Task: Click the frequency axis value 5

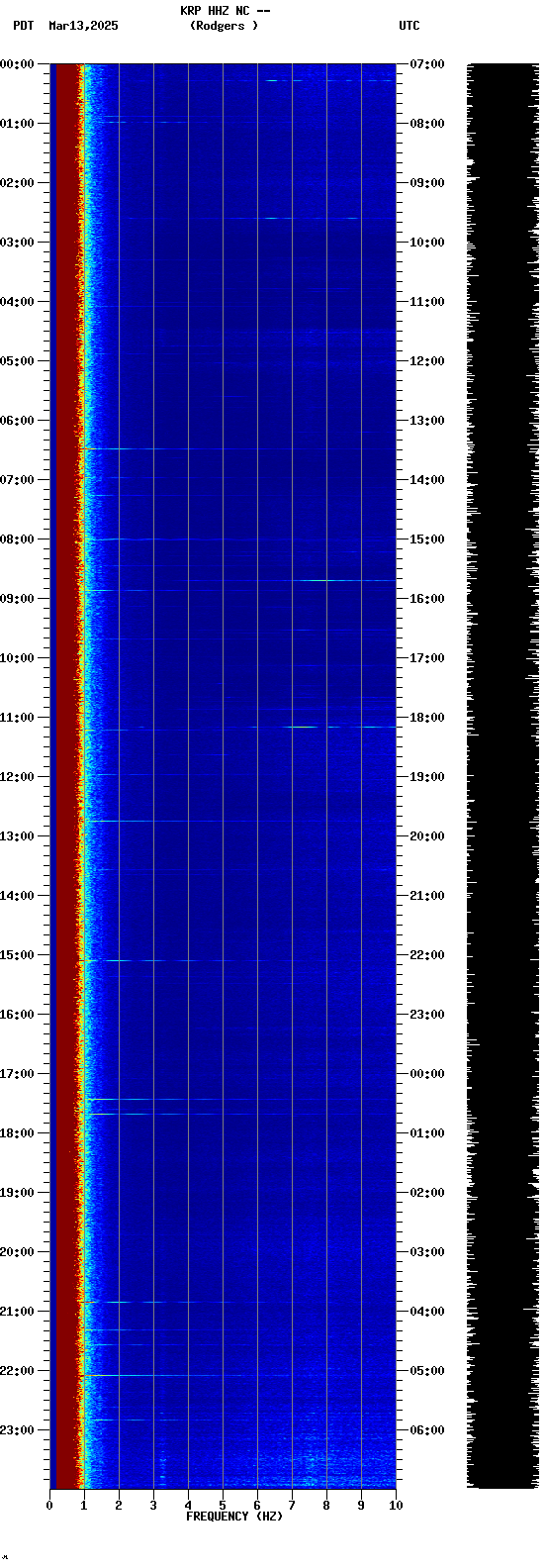Action: [223, 1506]
